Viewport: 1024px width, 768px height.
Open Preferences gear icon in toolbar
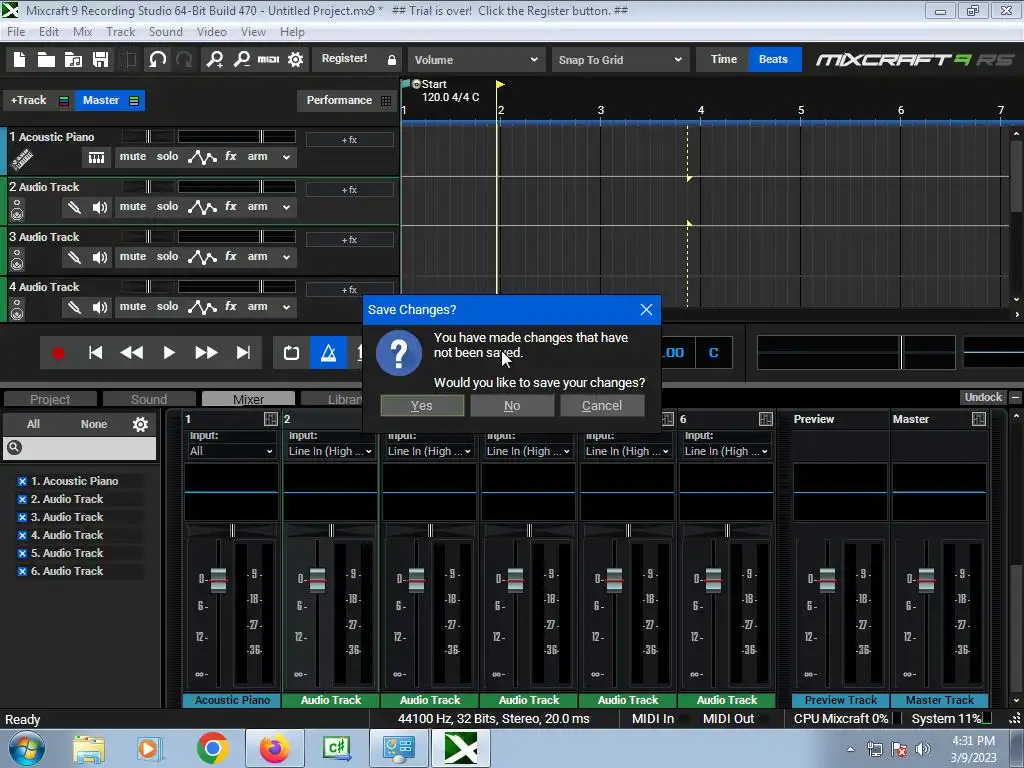click(296, 59)
